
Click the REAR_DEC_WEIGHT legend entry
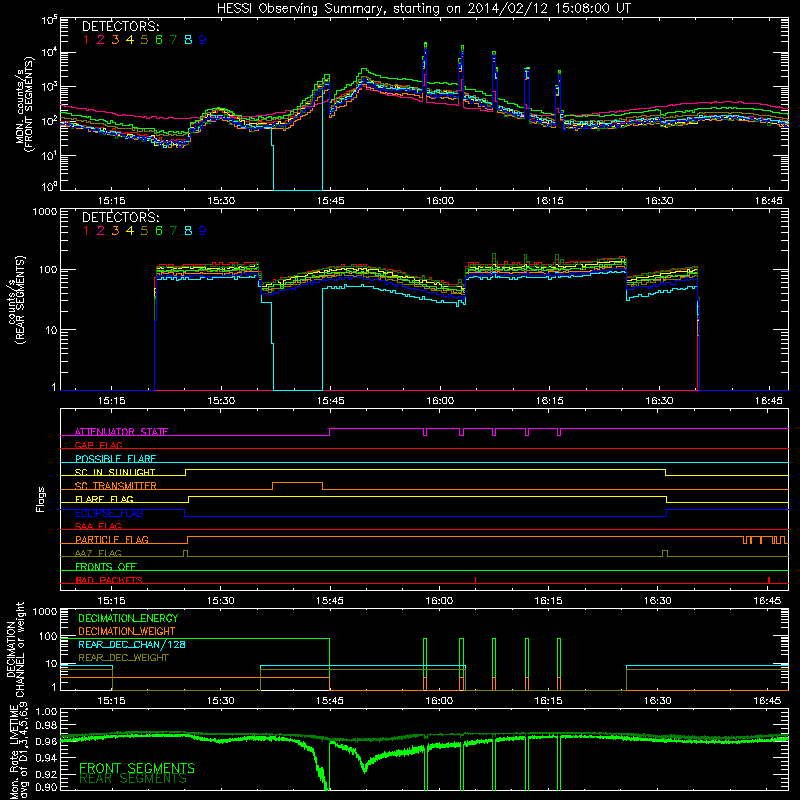(123, 658)
